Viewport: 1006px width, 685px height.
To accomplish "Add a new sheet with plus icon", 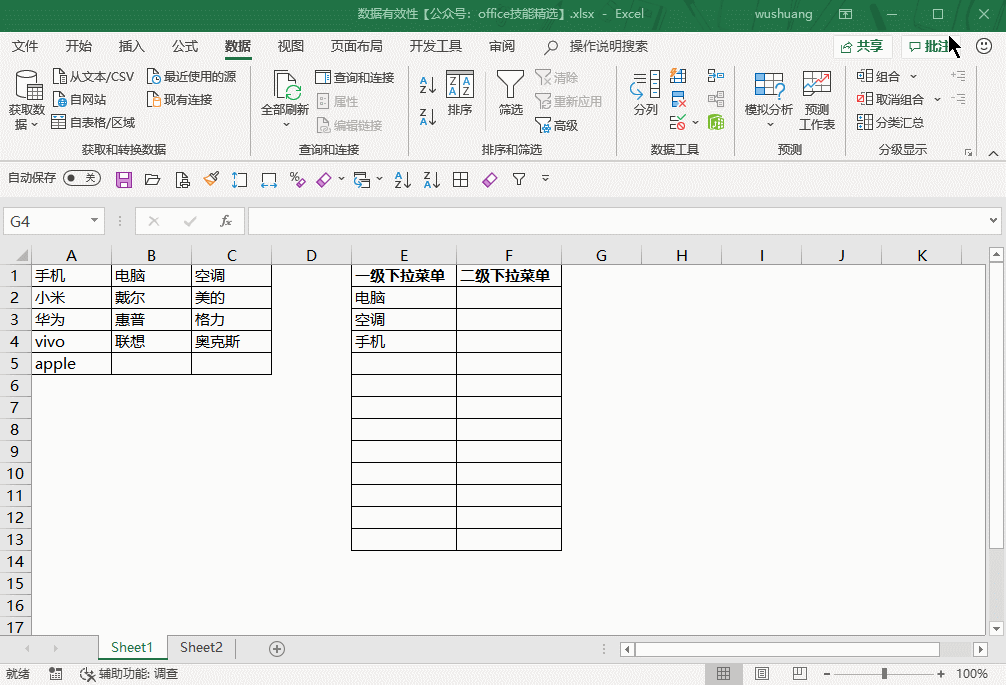I will click(277, 648).
